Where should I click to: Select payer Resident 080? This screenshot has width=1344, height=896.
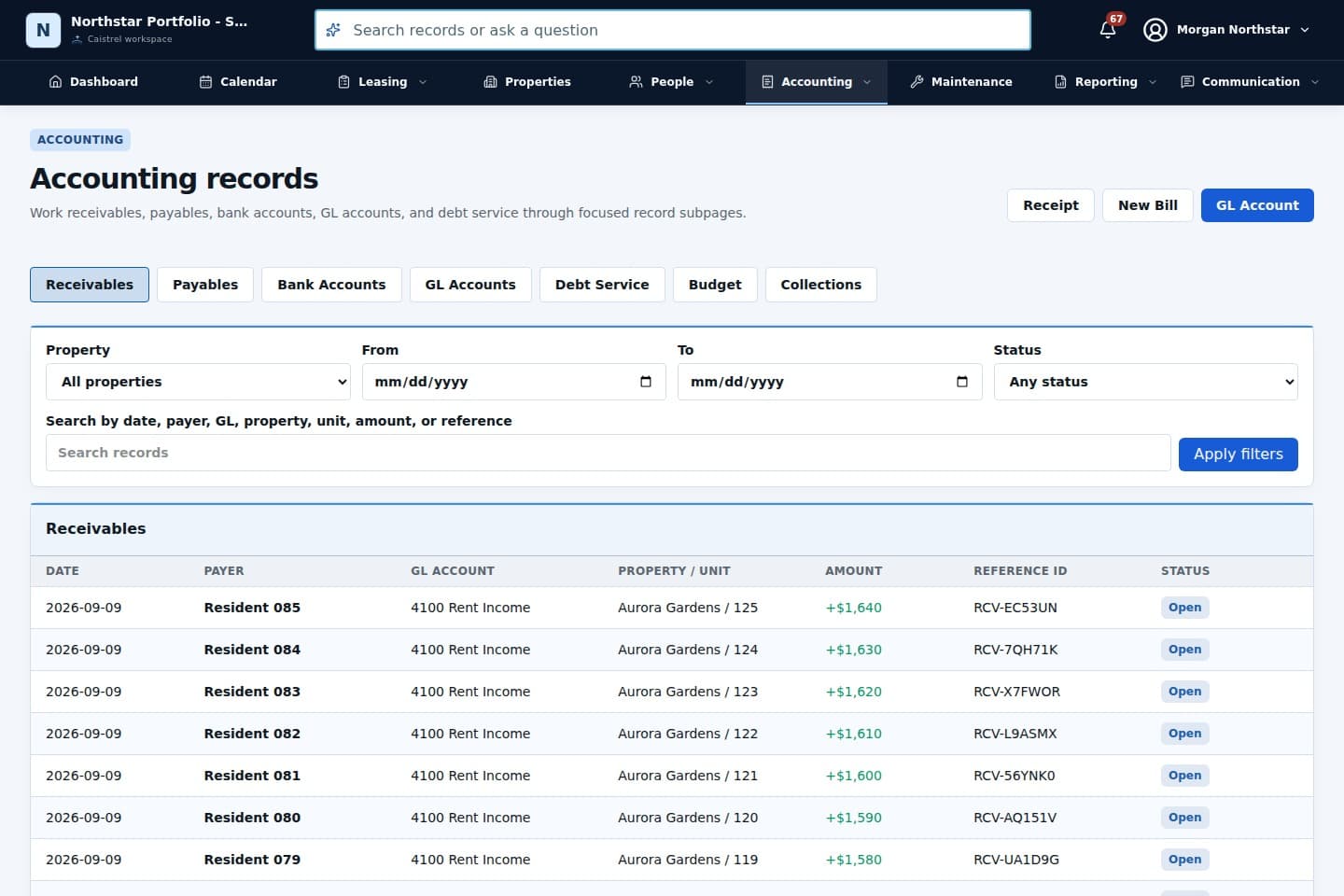tap(252, 818)
